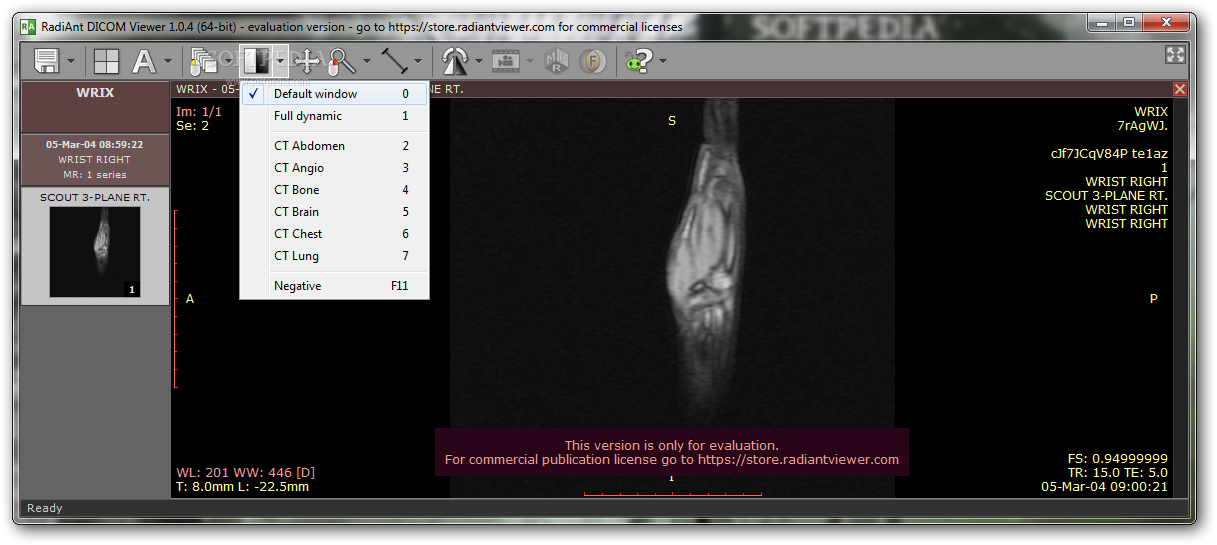This screenshot has width=1217, height=545.
Task: Expand measurement tools dropdown arrow
Action: coord(418,62)
